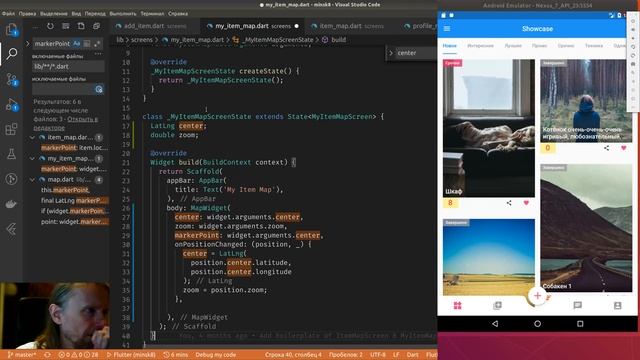This screenshot has width=640, height=360.
Task: Open the Справка menu
Action: coord(178,13)
